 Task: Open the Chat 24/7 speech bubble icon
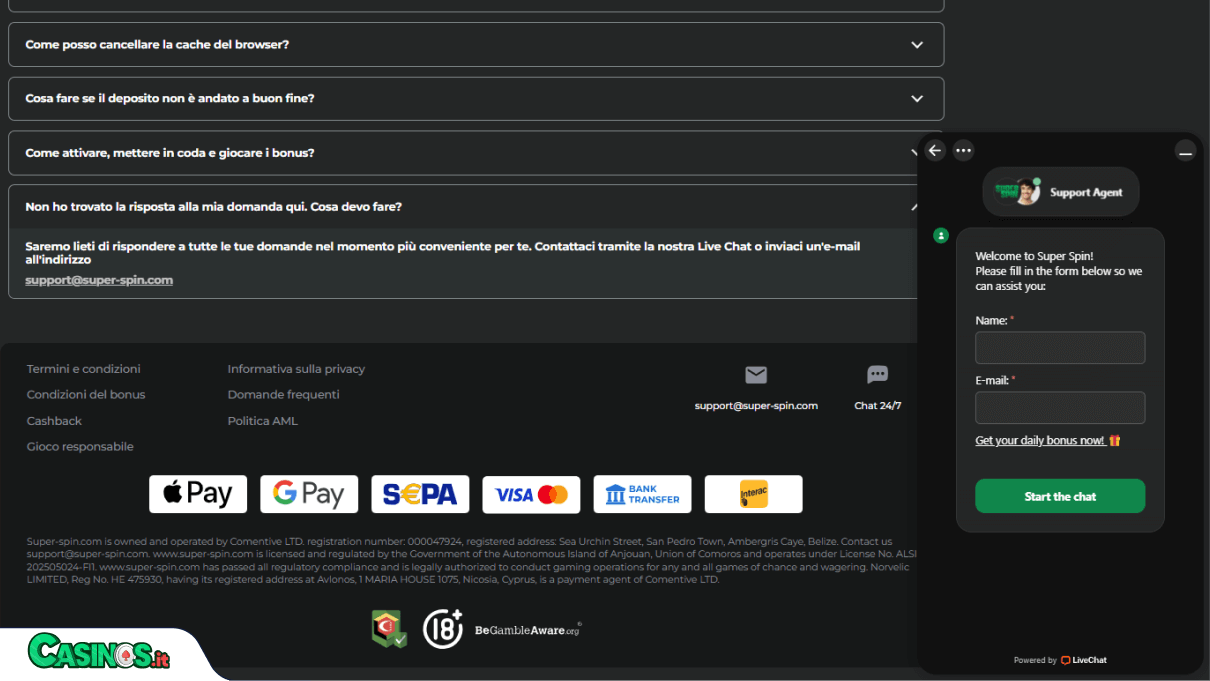[878, 375]
